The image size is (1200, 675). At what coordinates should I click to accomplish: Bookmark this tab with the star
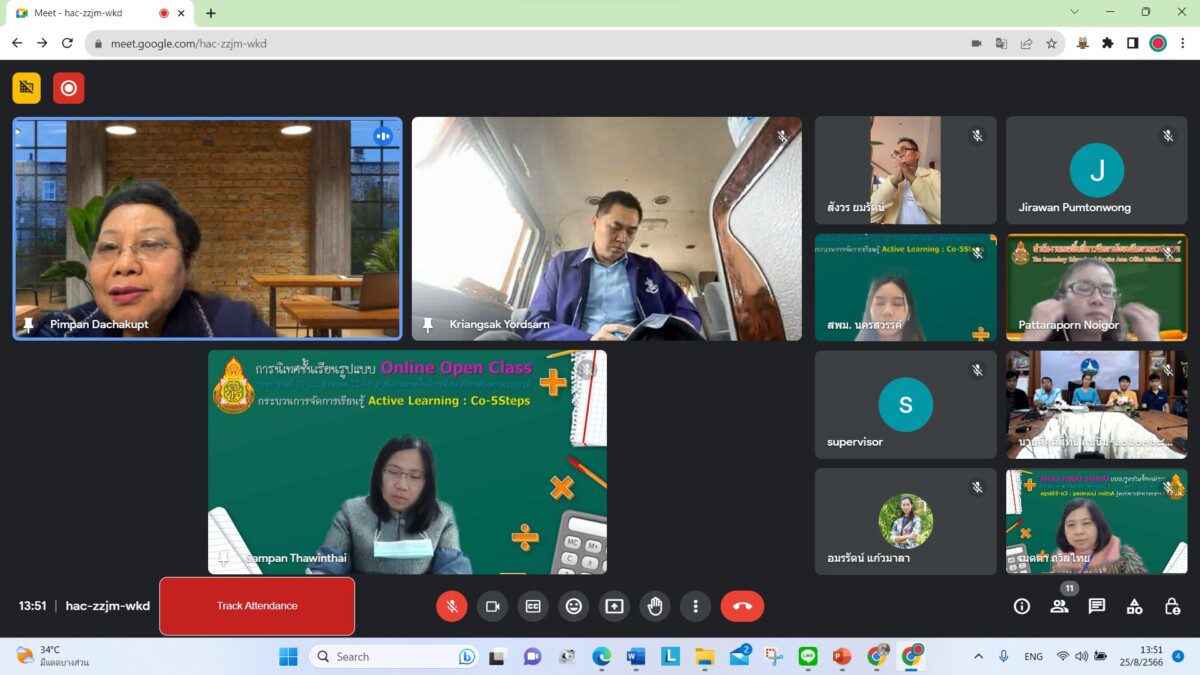[x=1051, y=43]
